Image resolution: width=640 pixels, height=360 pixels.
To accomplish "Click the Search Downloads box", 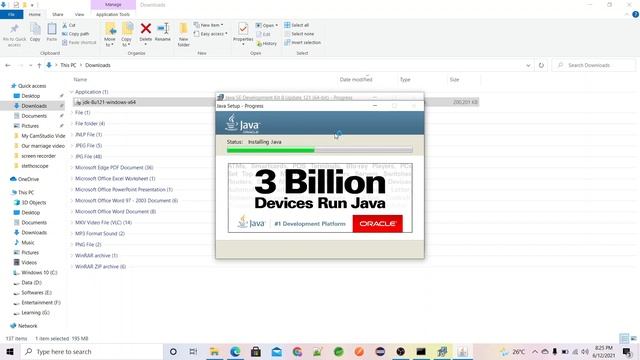I will click(x=593, y=65).
